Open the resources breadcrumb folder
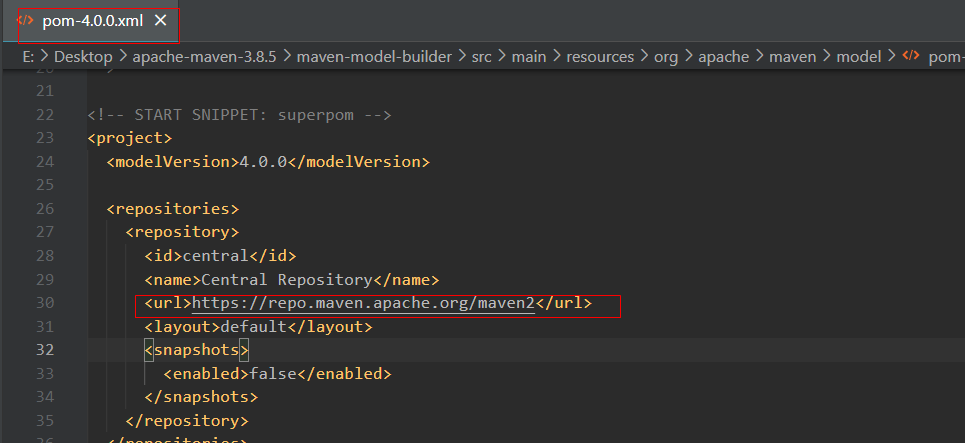965x443 pixels. pos(600,57)
